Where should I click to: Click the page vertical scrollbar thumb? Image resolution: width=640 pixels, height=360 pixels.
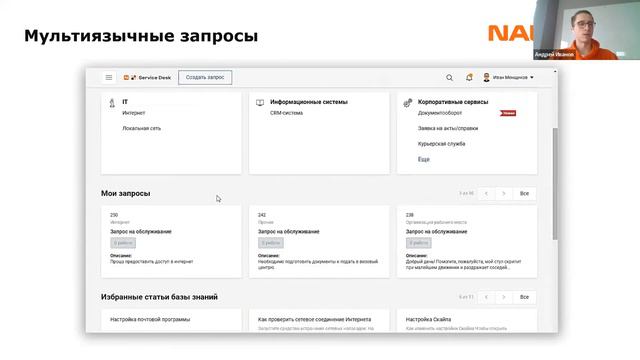[x=555, y=184]
